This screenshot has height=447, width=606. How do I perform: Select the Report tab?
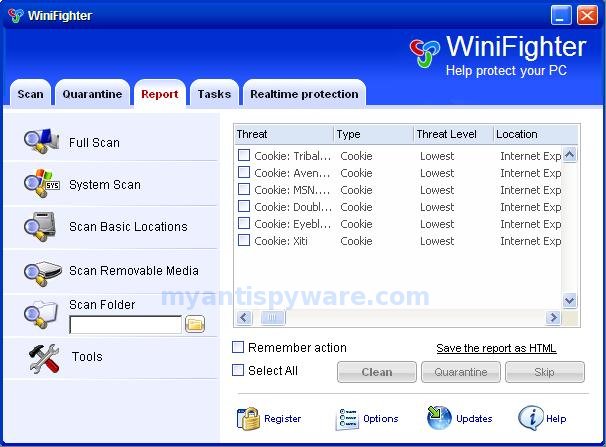(x=160, y=94)
